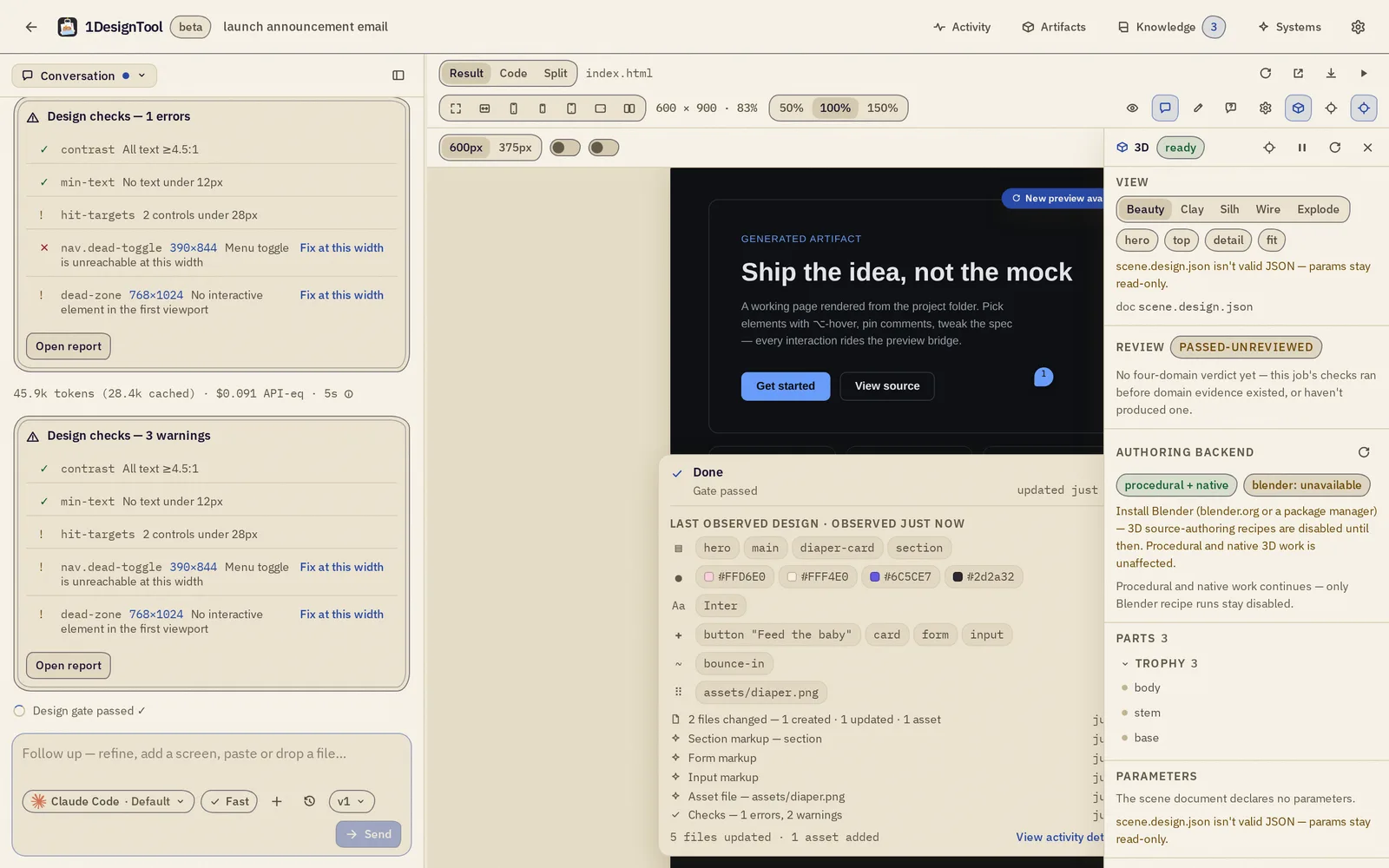Pause the 3D viewer
Screen dimensions: 1389x868
(x=1302, y=148)
